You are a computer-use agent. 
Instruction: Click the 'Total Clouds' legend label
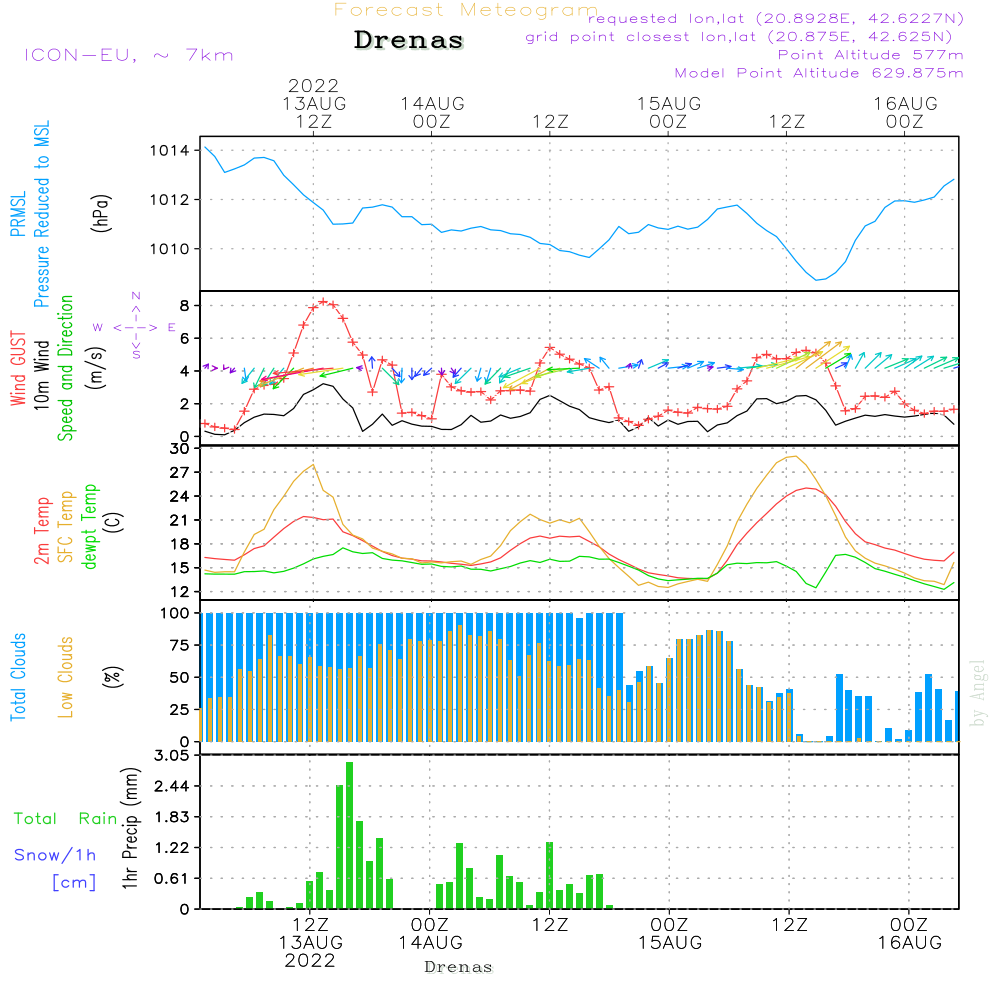click(18, 677)
